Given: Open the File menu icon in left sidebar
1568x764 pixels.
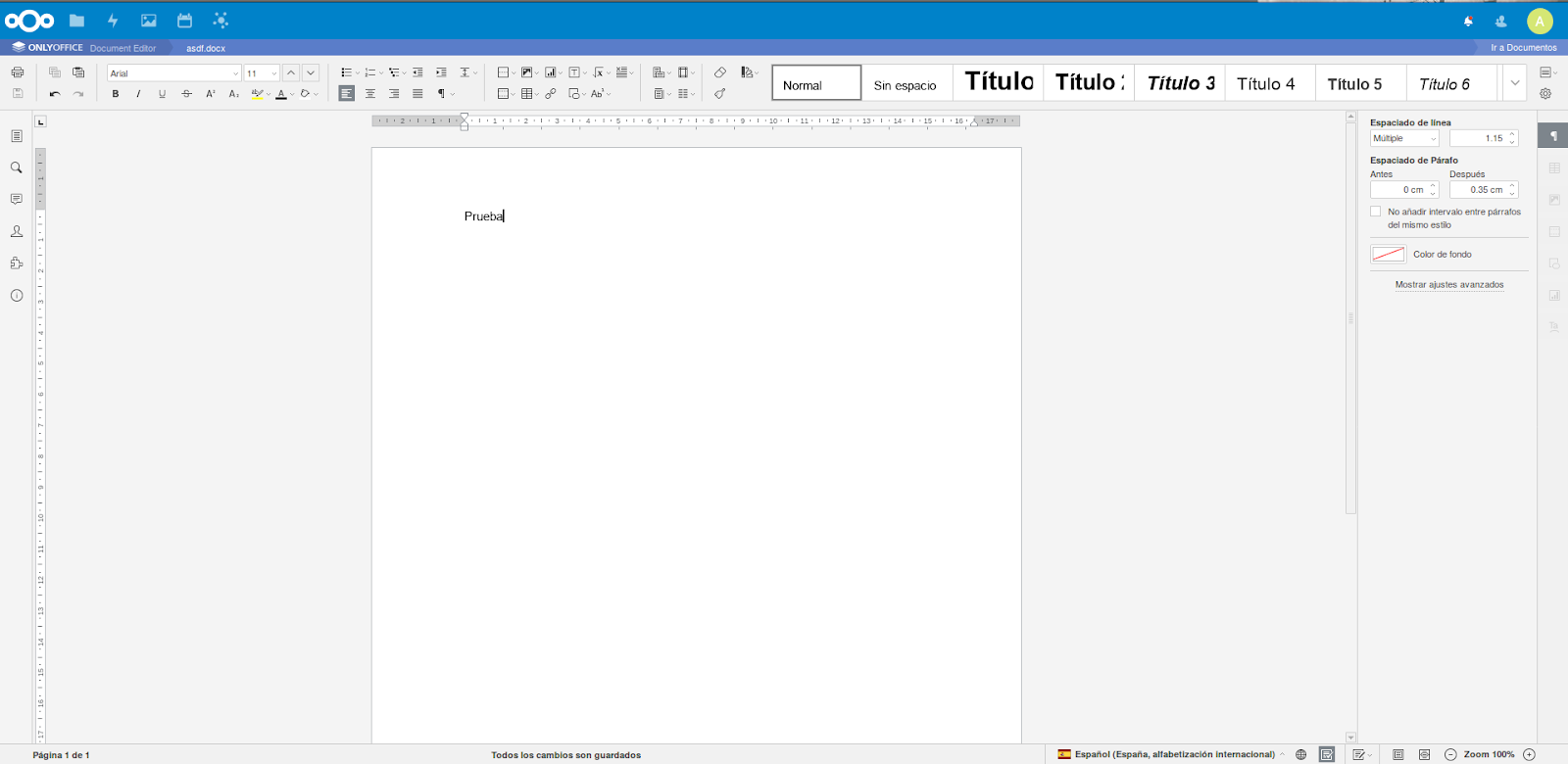Looking at the screenshot, I should point(17,136).
